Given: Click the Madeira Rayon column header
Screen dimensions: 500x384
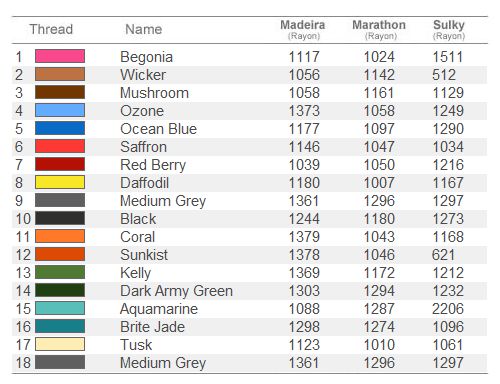Looking at the screenshot, I should tap(303, 30).
